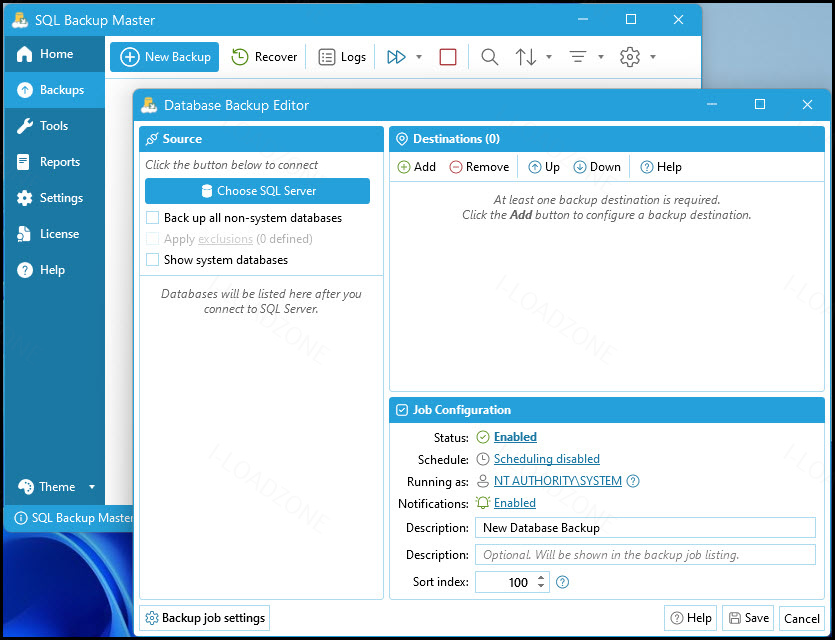Open the Tools sidebar section

click(x=54, y=126)
